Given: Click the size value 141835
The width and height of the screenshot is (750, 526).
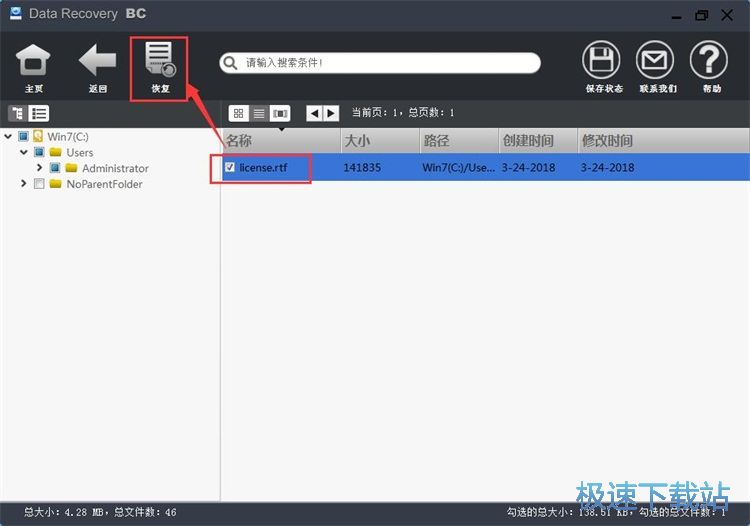Looking at the screenshot, I should [x=362, y=167].
